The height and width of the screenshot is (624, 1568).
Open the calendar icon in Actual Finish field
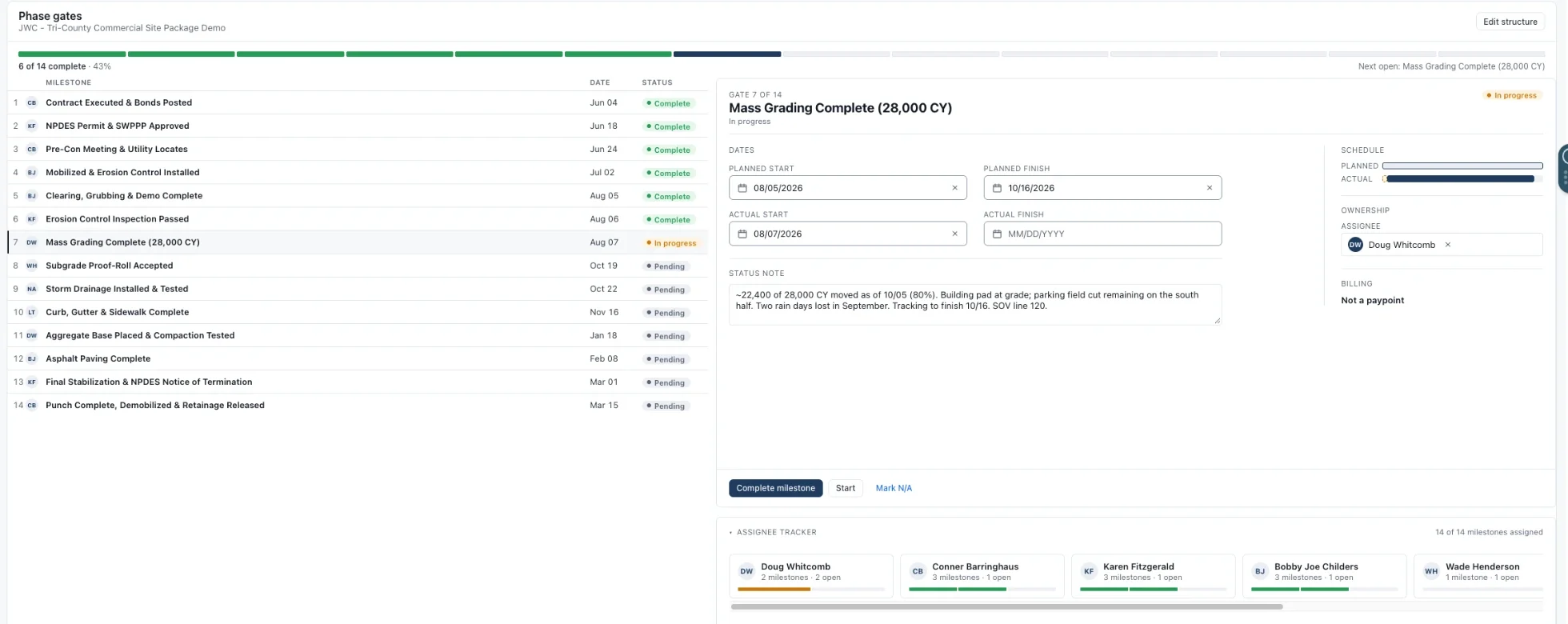997,234
